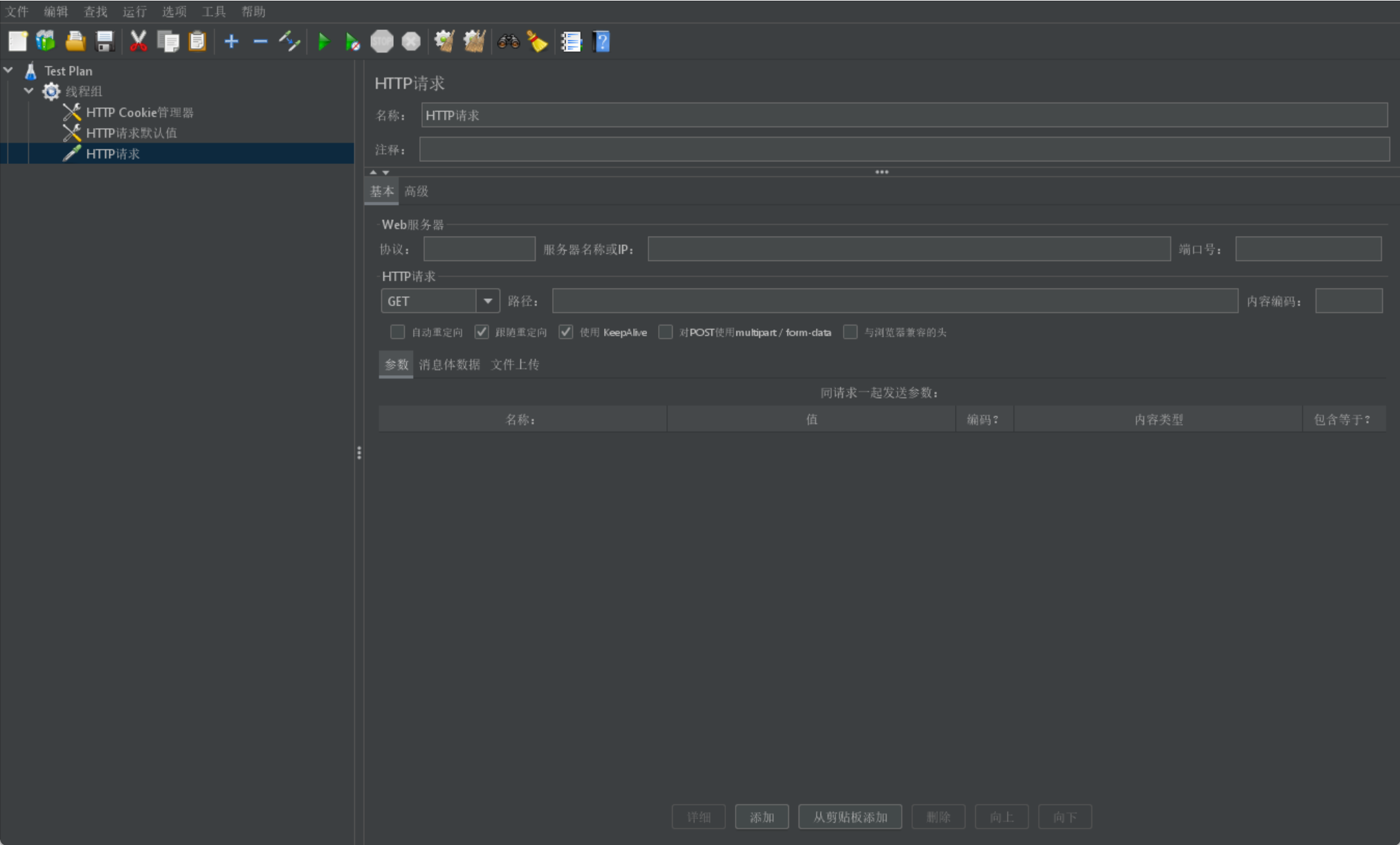Click the Search binoculars icon
The height and width of the screenshot is (845, 1400).
point(509,42)
